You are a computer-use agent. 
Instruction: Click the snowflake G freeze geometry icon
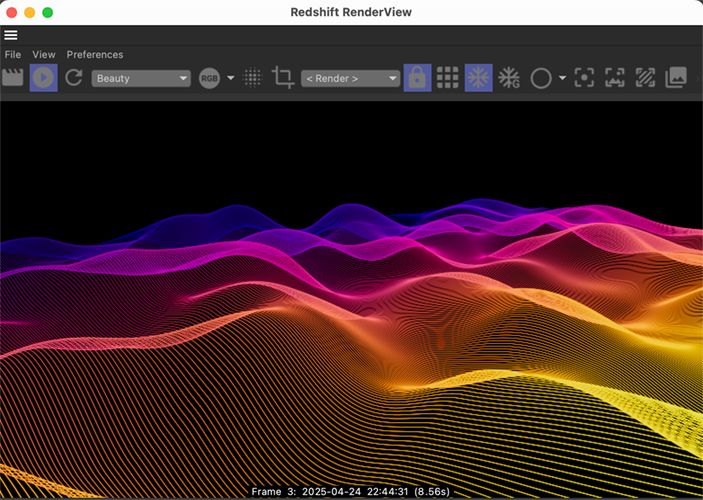coord(509,78)
